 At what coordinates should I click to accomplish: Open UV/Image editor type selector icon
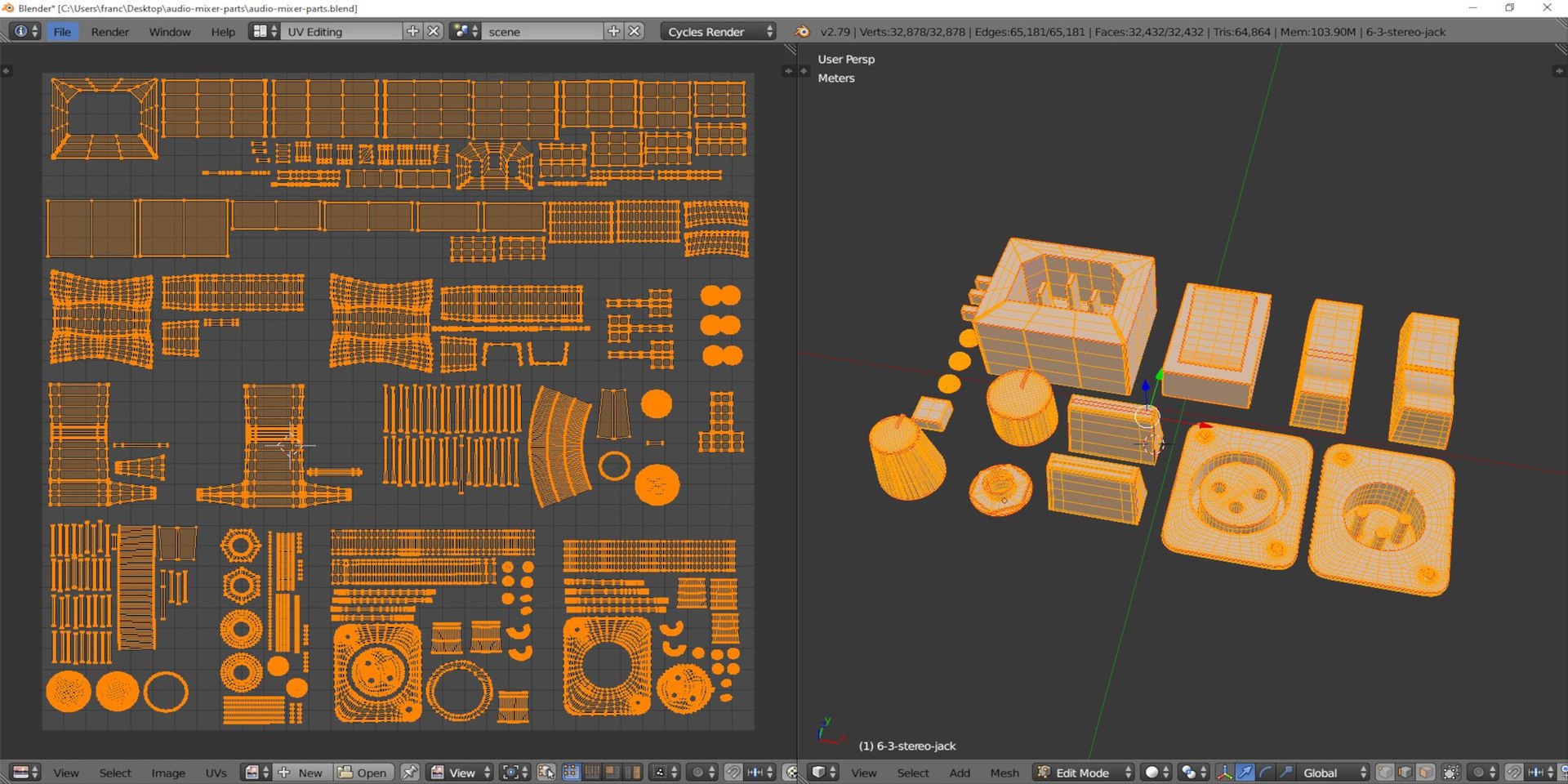[x=25, y=772]
